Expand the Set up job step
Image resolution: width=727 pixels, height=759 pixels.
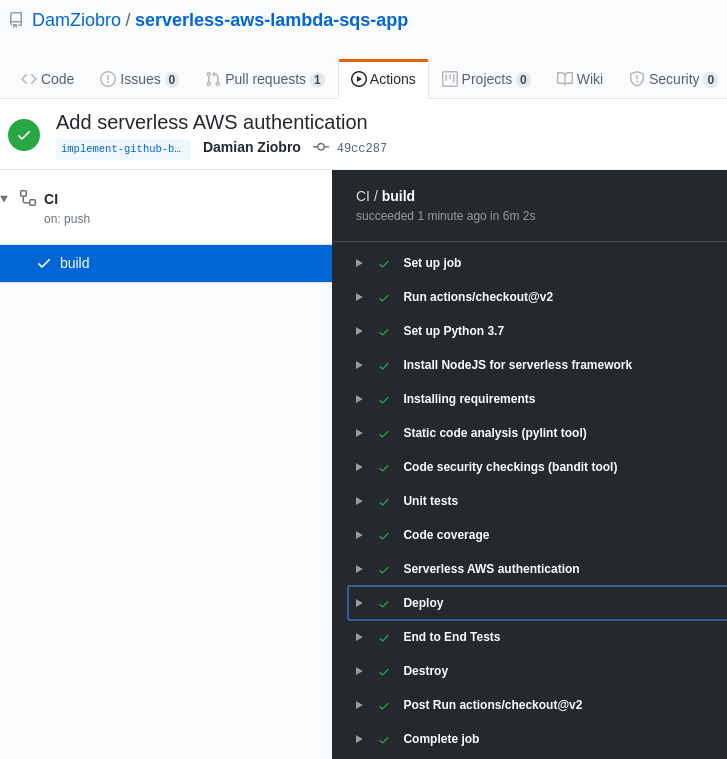[359, 263]
